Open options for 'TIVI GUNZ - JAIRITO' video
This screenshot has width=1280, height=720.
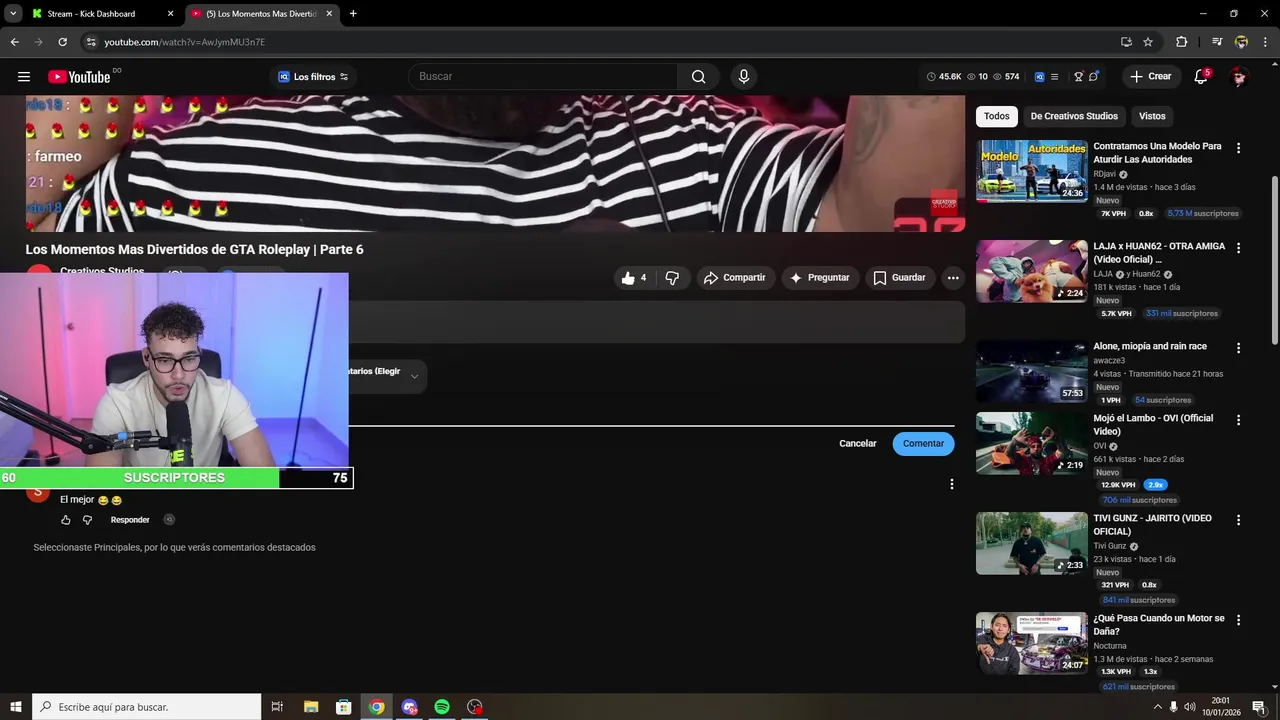tap(1238, 520)
